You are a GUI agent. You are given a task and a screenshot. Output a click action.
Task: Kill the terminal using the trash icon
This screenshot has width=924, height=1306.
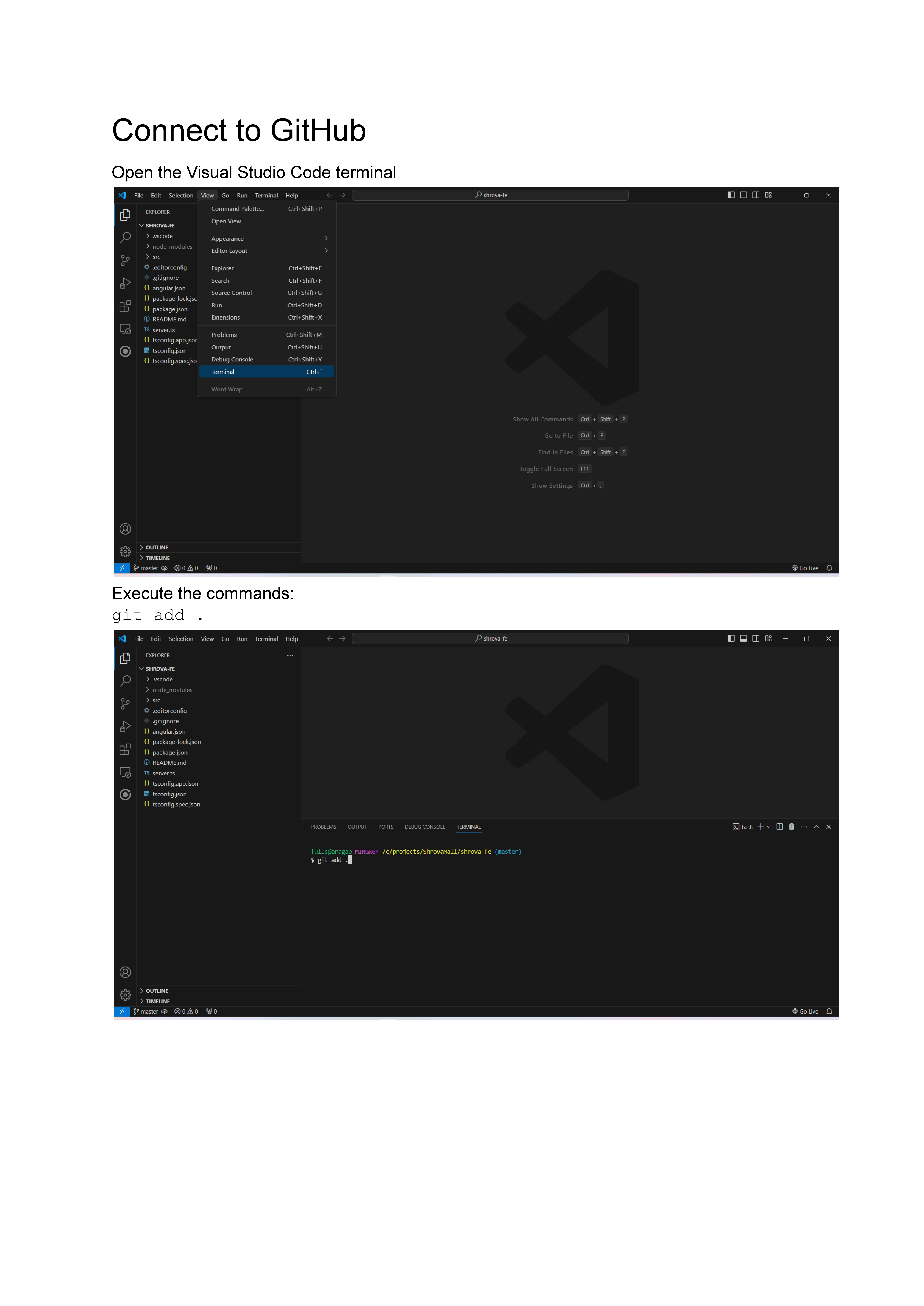click(791, 827)
